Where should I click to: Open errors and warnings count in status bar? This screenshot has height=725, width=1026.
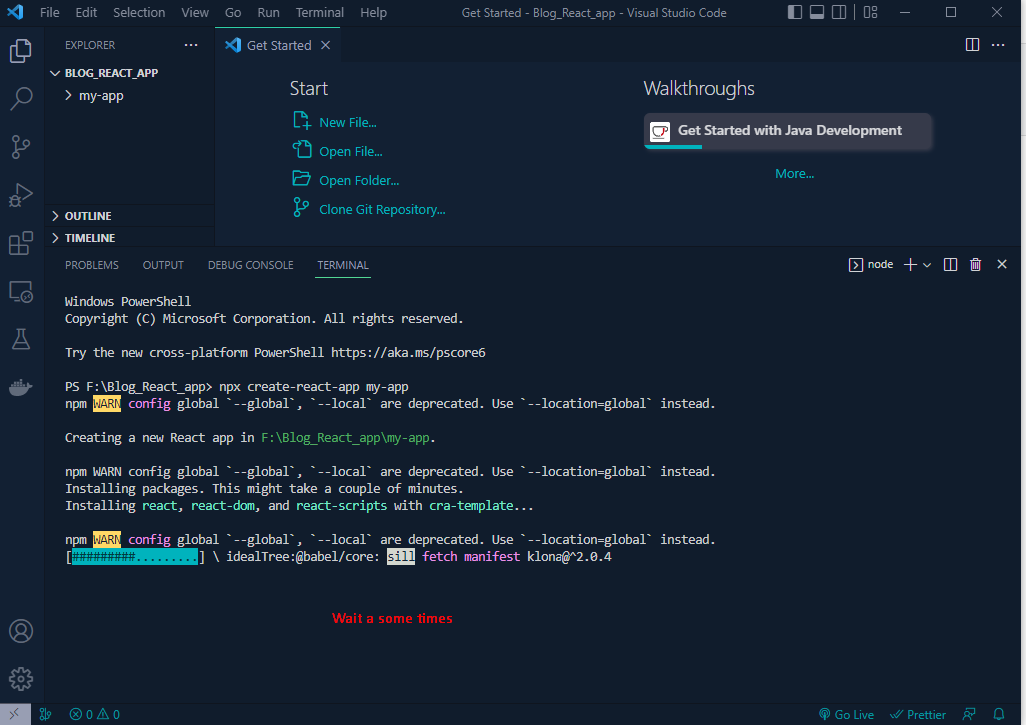(95, 715)
